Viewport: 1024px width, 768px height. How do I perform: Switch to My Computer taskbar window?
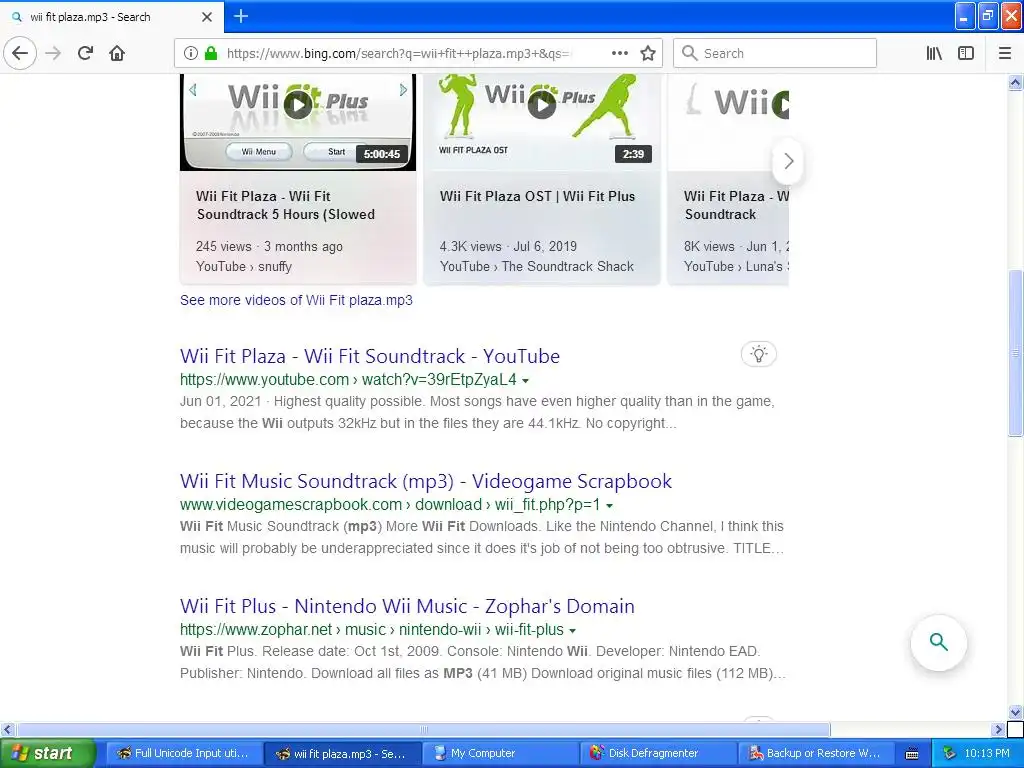[x=499, y=753]
